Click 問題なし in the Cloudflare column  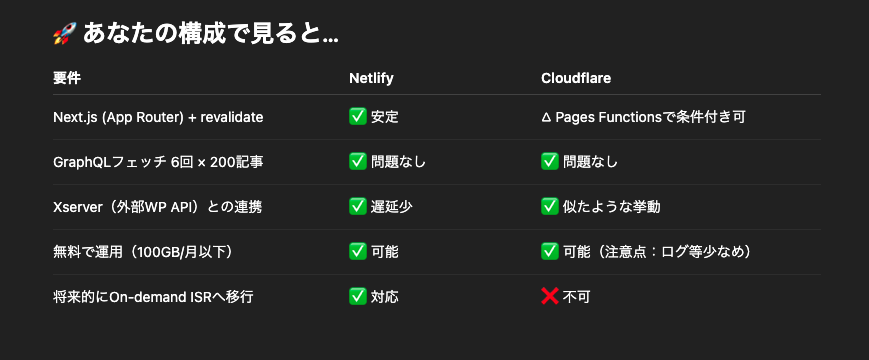pyautogui.click(x=591, y=162)
